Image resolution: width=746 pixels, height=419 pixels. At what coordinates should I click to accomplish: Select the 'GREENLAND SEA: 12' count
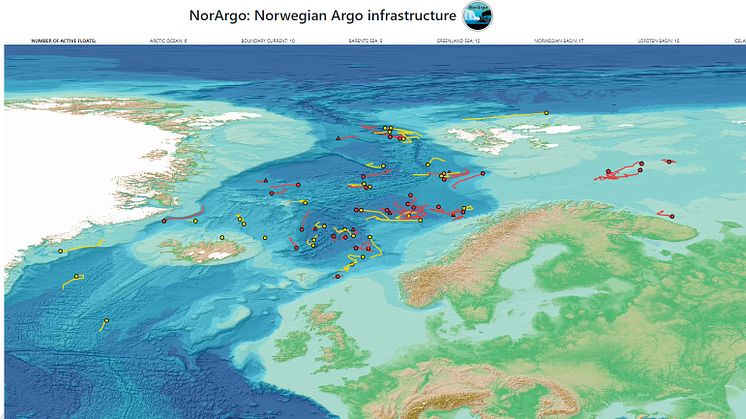tap(458, 41)
